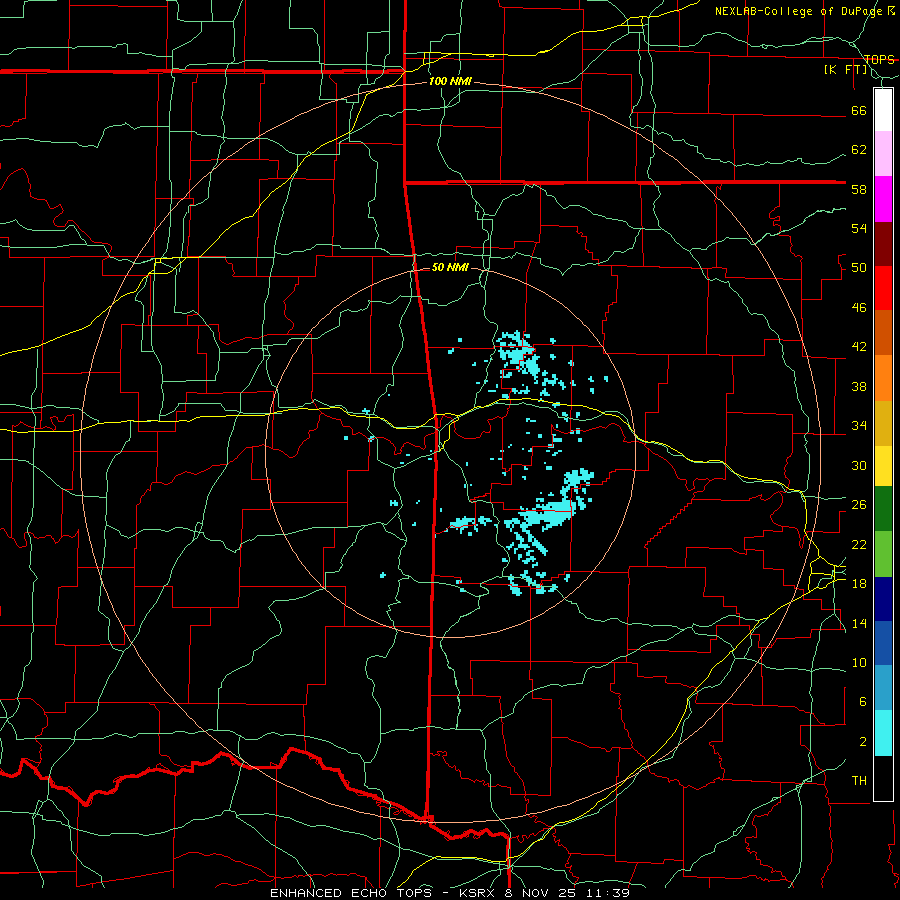Screen dimensions: 900x900
Task: Click the "58" legend label
Action: 859,189
